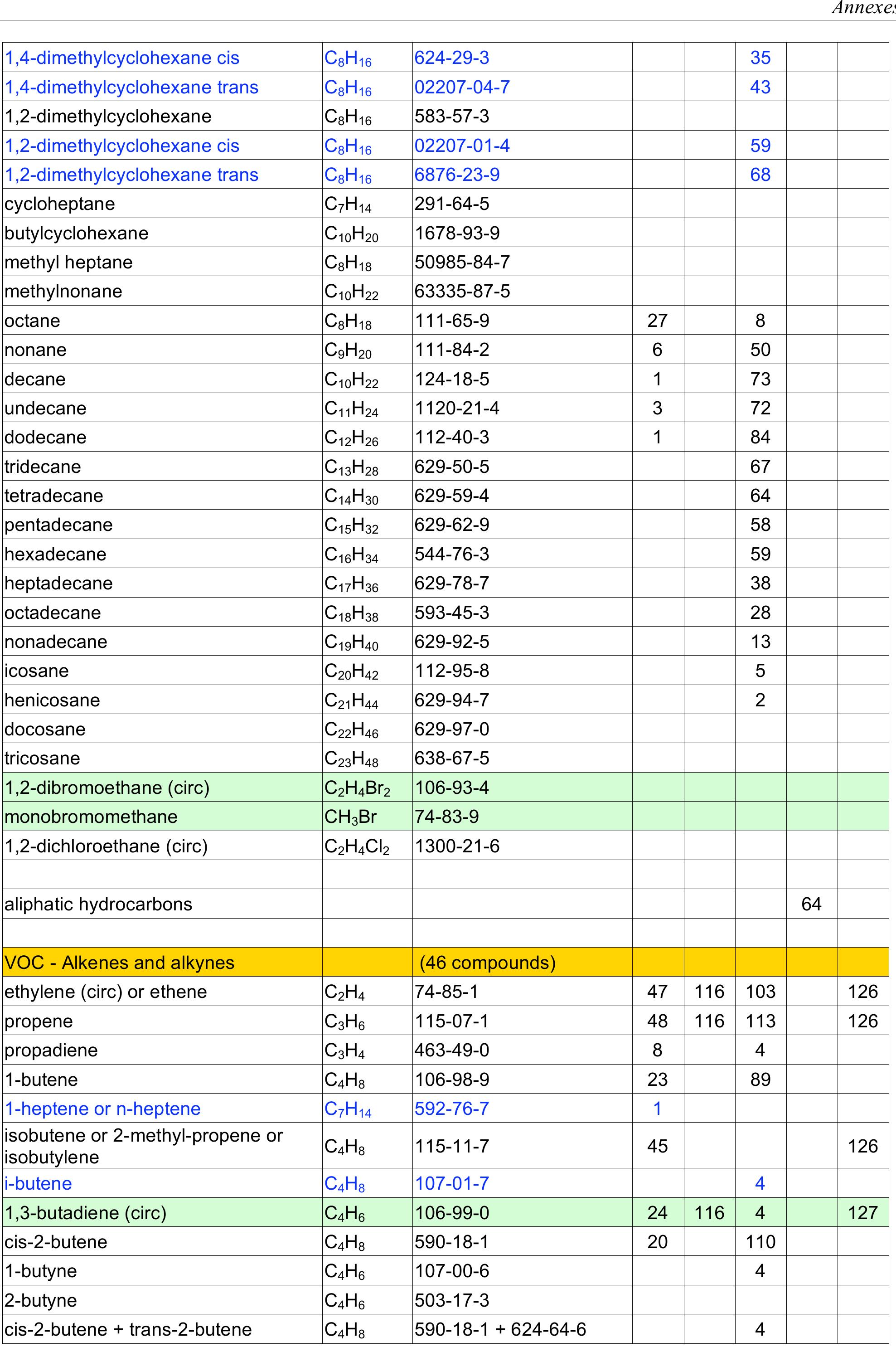Click CAS number 590-18-1 in the lone cis-2-butene row

[451, 1242]
